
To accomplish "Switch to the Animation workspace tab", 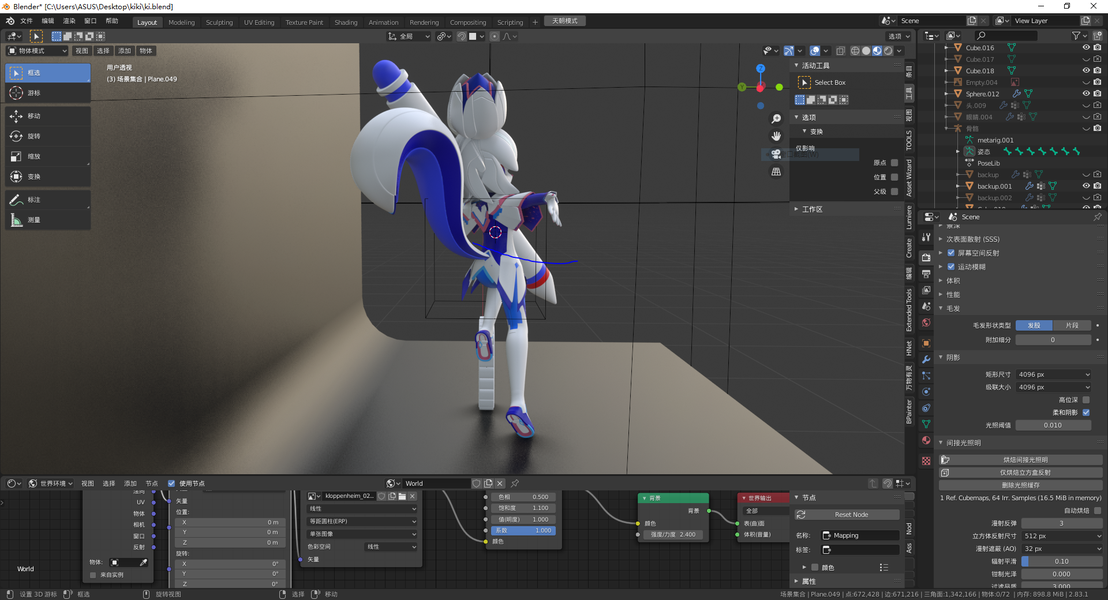I will coord(383,22).
